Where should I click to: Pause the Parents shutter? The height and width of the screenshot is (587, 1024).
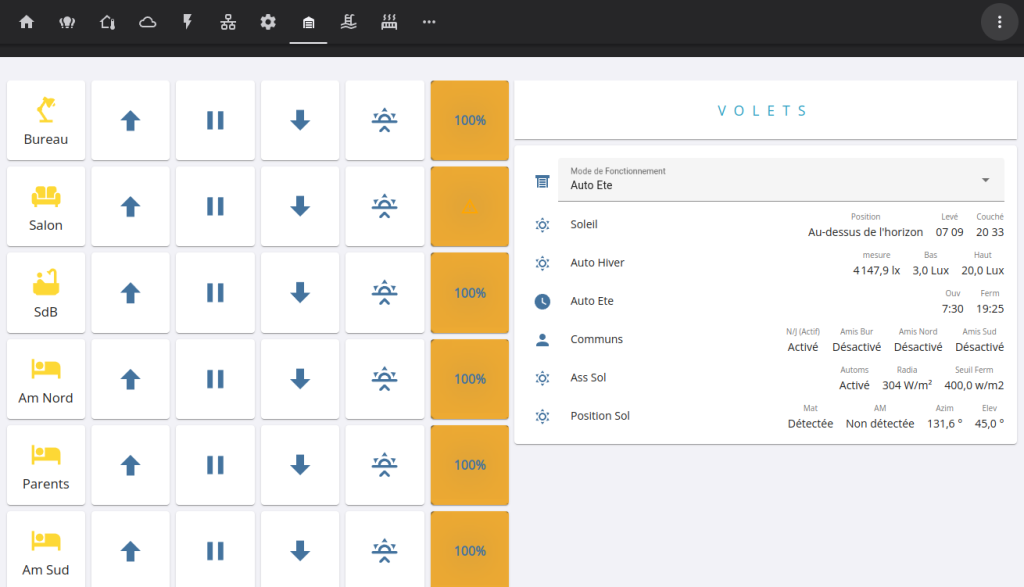click(215, 465)
